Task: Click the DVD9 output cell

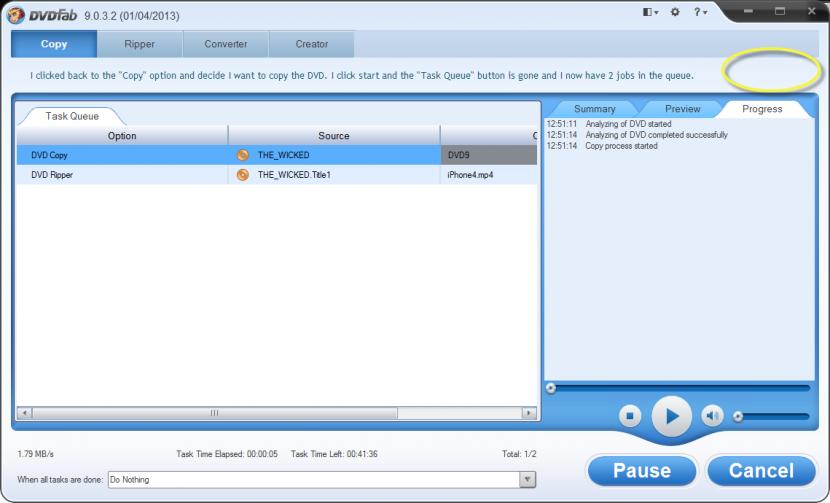Action: pos(489,155)
